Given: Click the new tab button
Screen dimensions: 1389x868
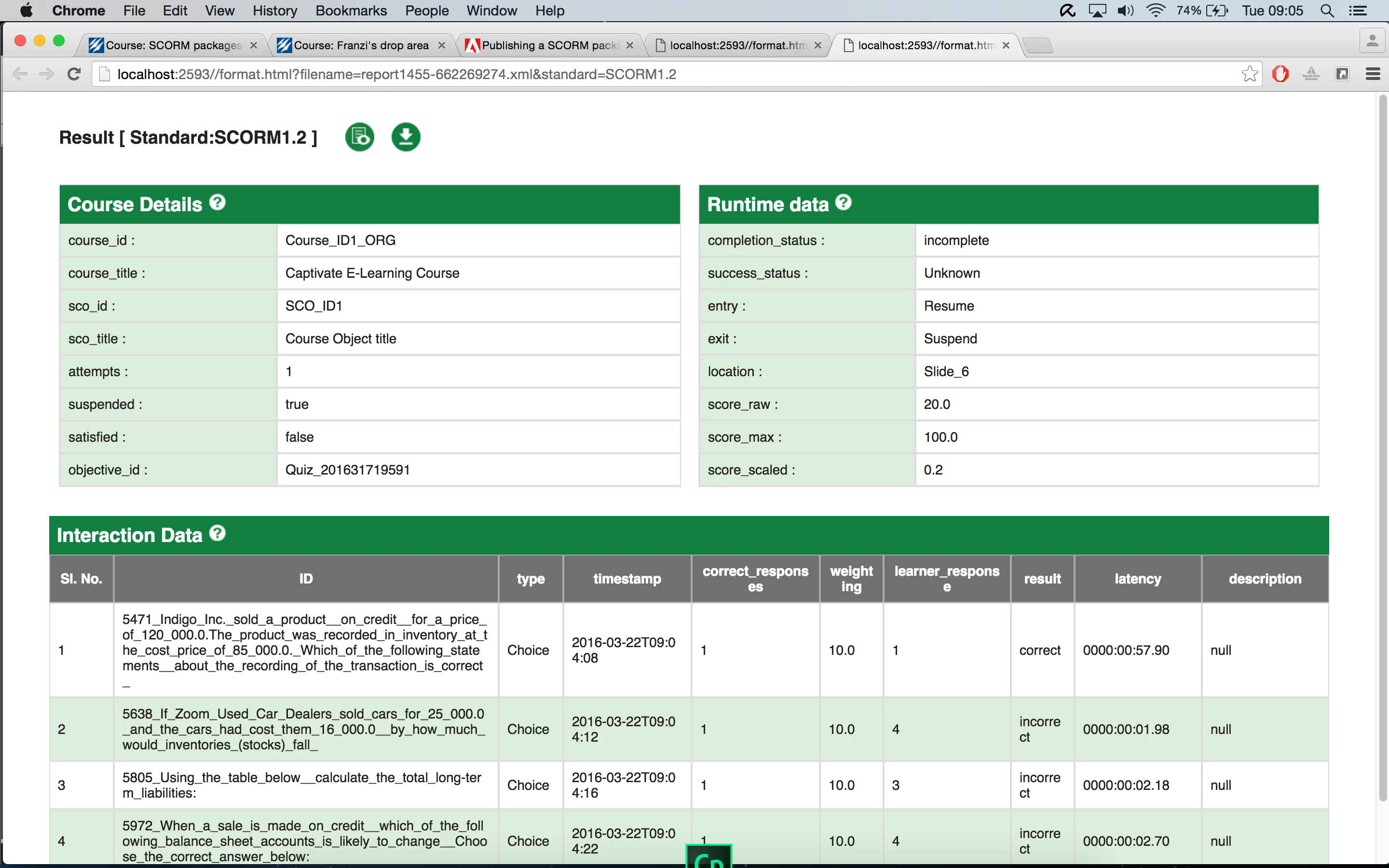Looking at the screenshot, I should coord(1038,45).
